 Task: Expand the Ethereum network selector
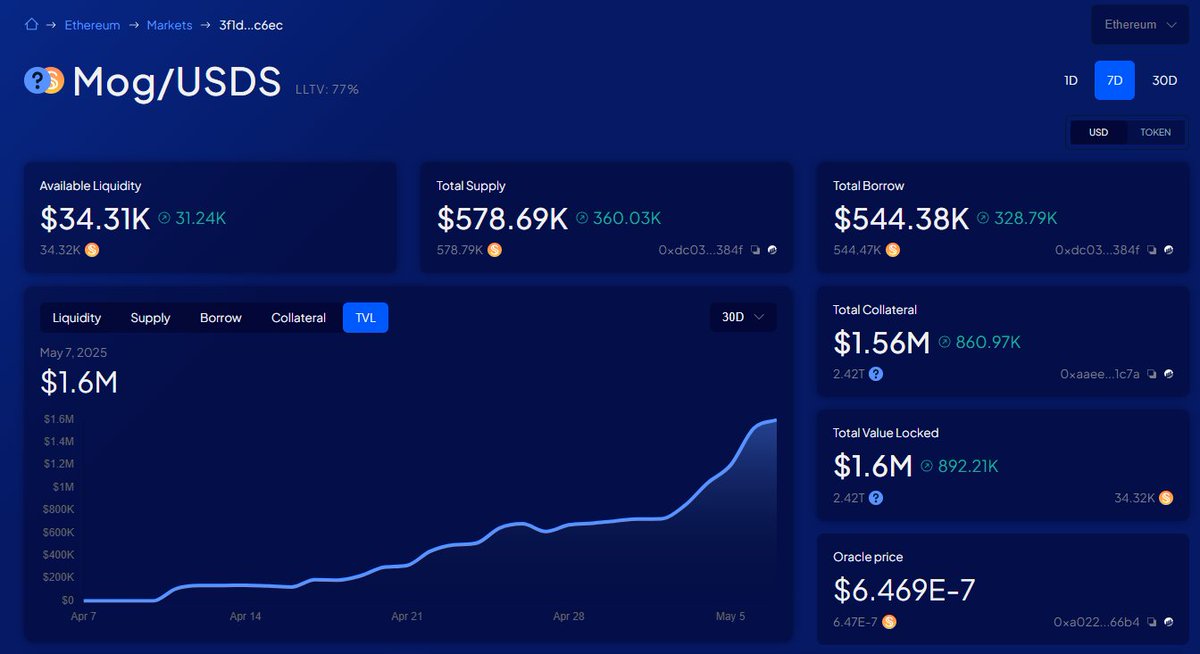(x=1139, y=24)
